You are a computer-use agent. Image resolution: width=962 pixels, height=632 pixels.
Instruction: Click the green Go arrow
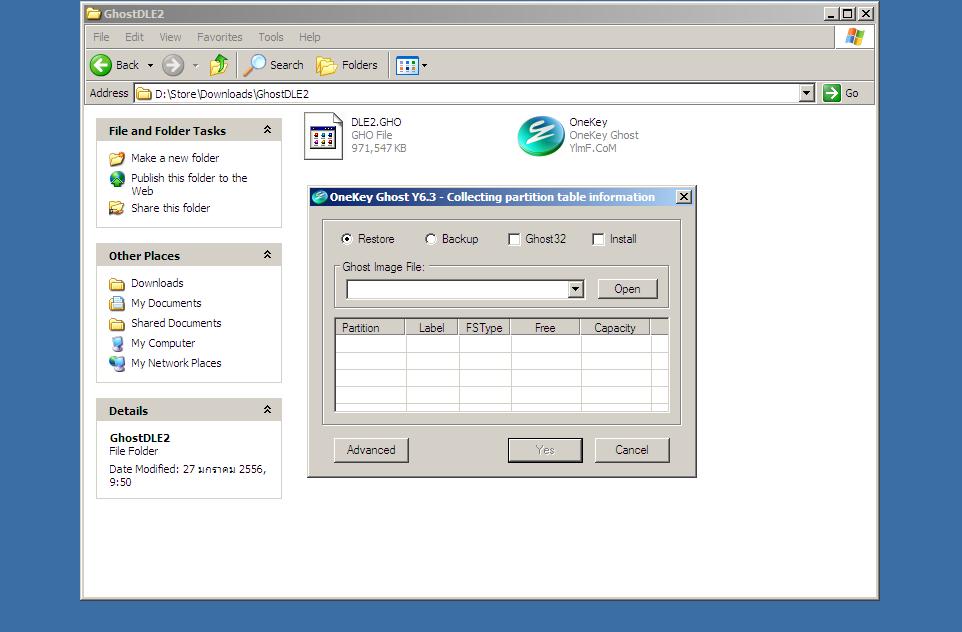point(832,93)
